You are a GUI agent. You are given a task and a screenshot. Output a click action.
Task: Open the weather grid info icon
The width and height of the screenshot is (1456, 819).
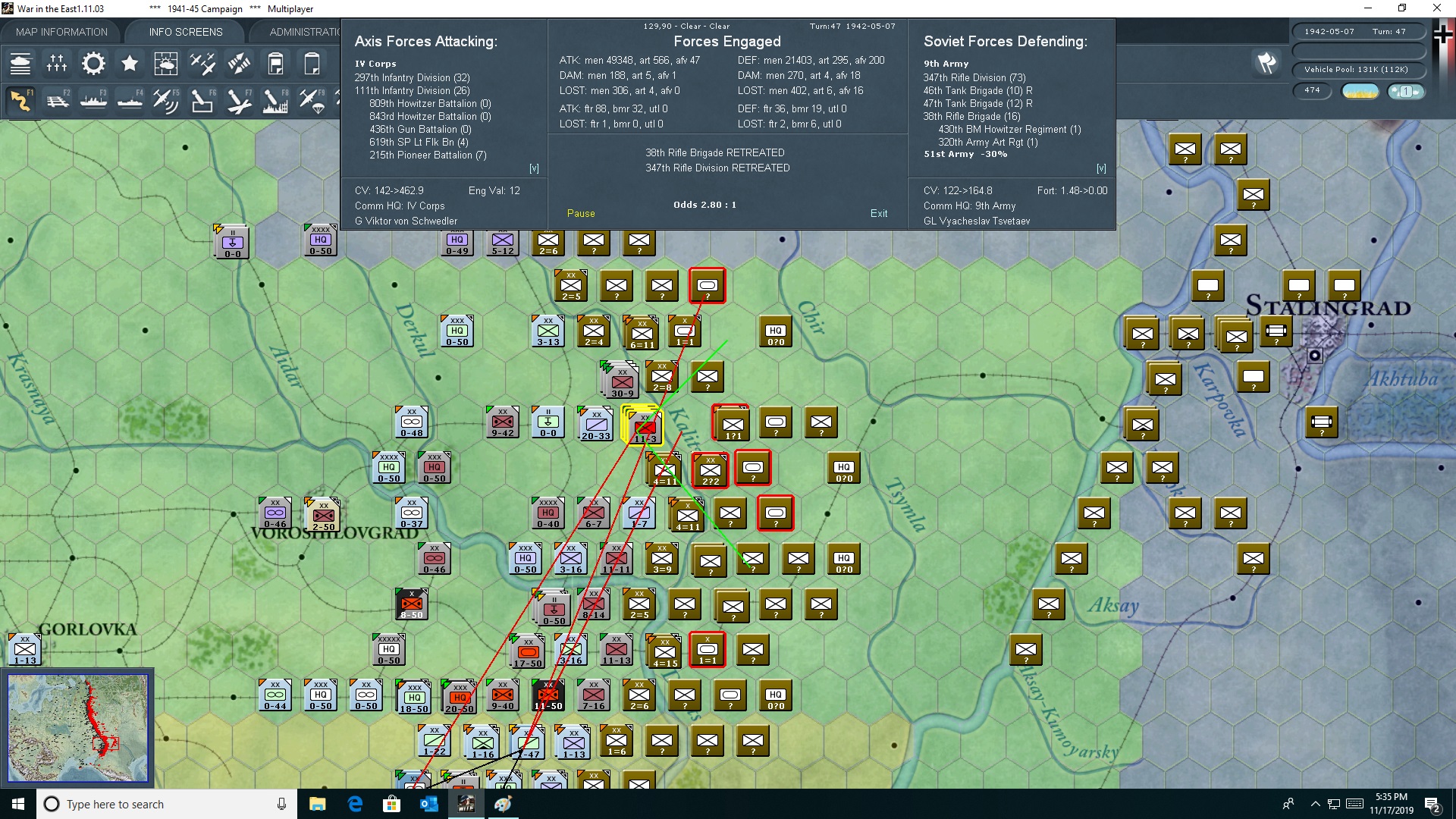[x=166, y=64]
